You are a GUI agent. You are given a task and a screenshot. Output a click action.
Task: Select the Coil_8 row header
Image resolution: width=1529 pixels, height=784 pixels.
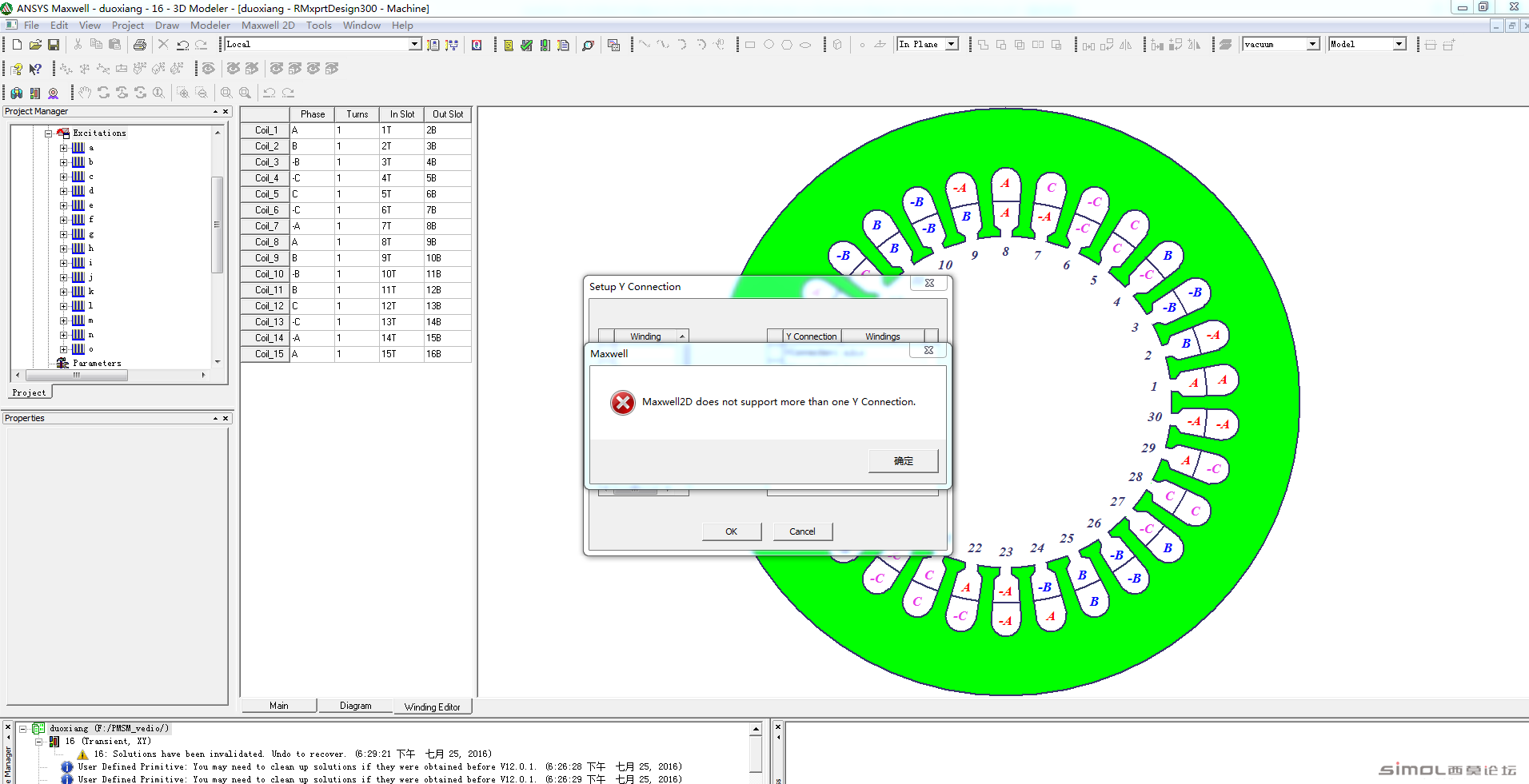[265, 242]
